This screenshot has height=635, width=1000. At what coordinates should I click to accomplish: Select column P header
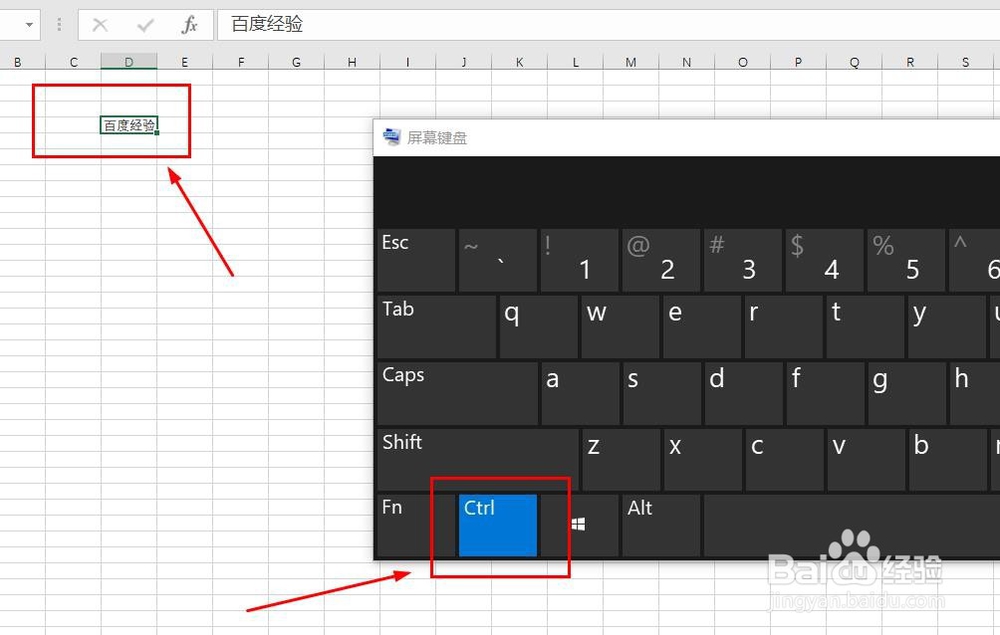pos(798,62)
